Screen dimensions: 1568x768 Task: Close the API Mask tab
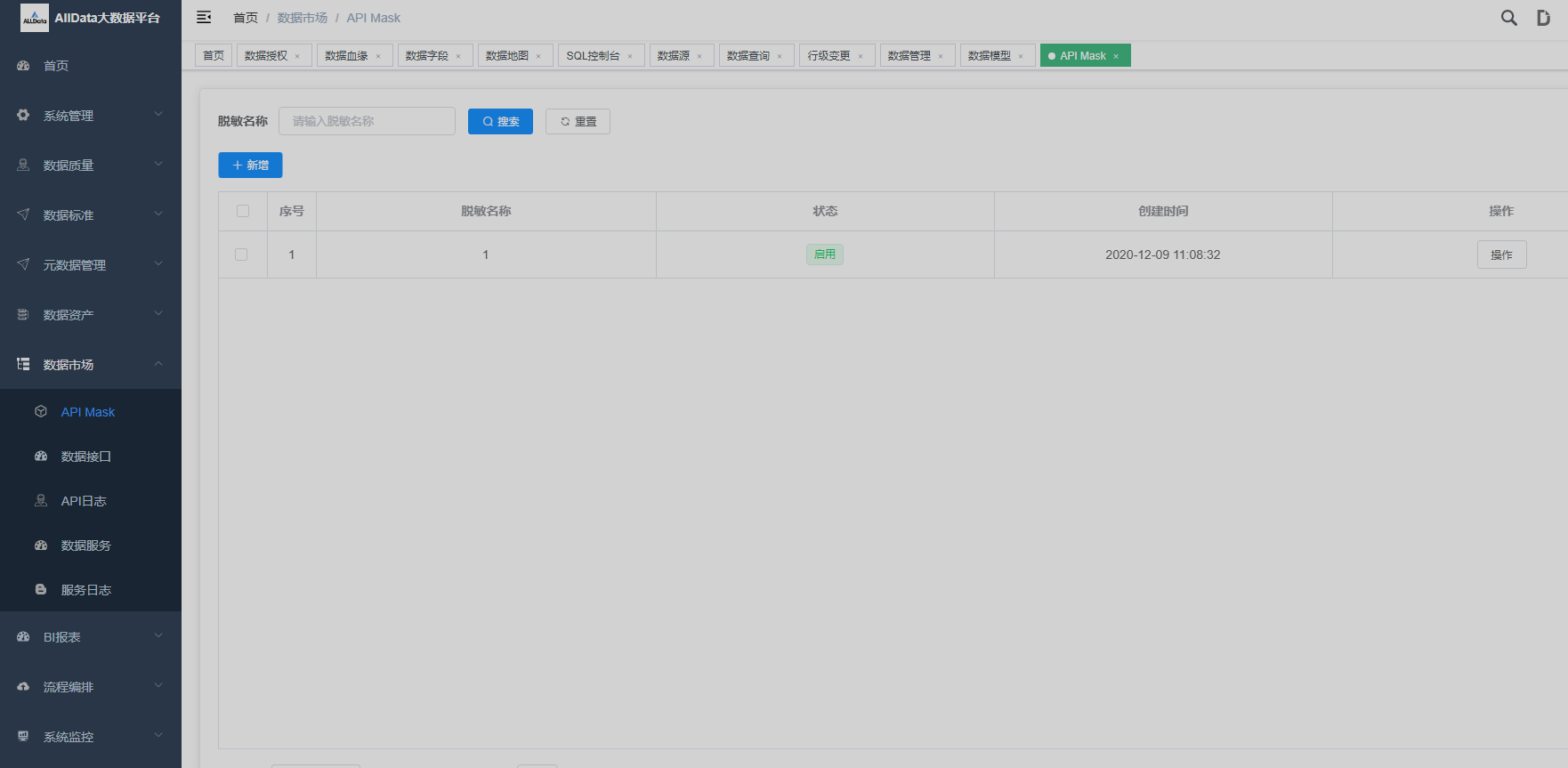(1116, 56)
